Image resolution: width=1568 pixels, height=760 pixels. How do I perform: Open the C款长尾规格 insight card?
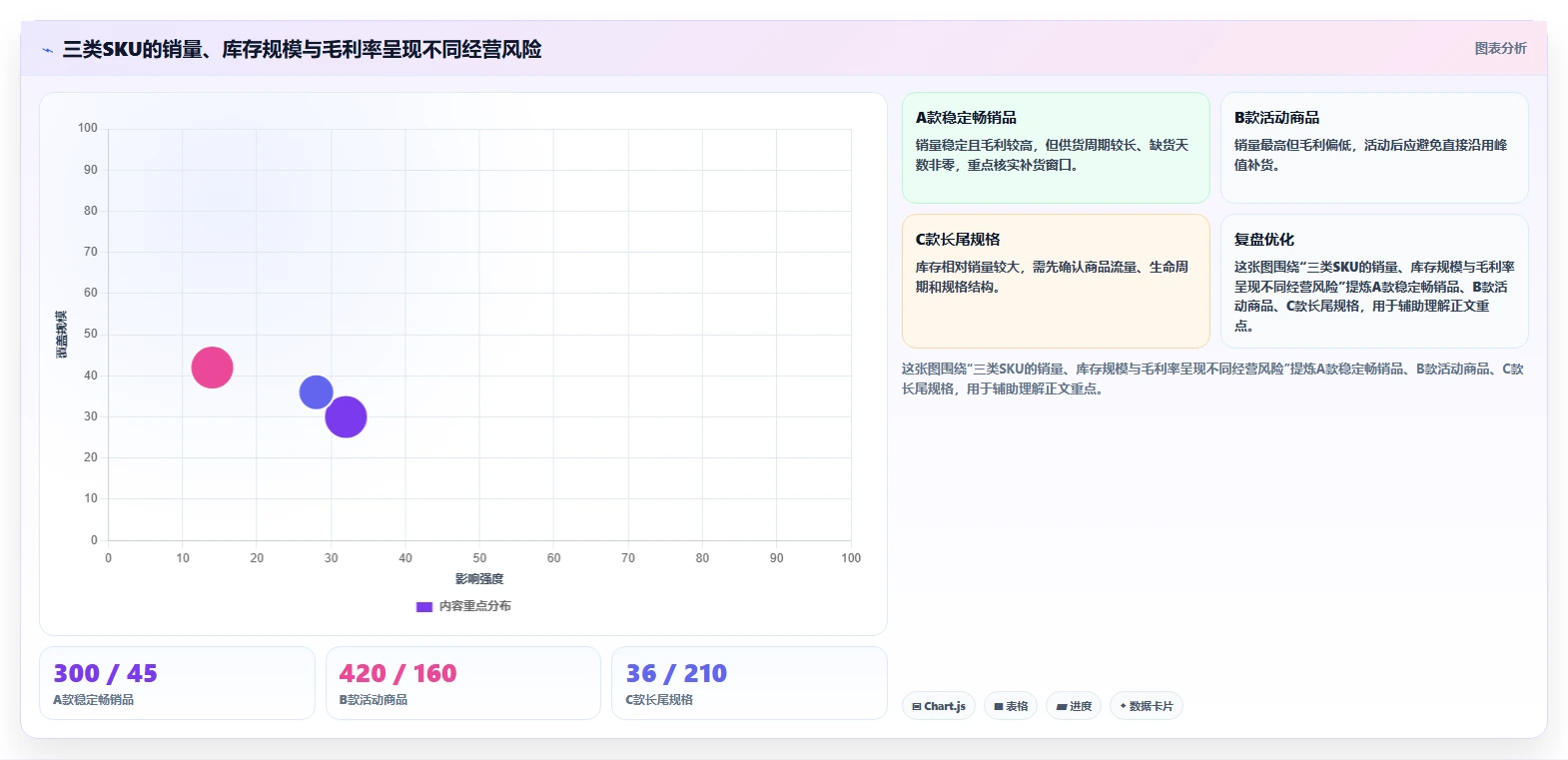pyautogui.click(x=1056, y=281)
